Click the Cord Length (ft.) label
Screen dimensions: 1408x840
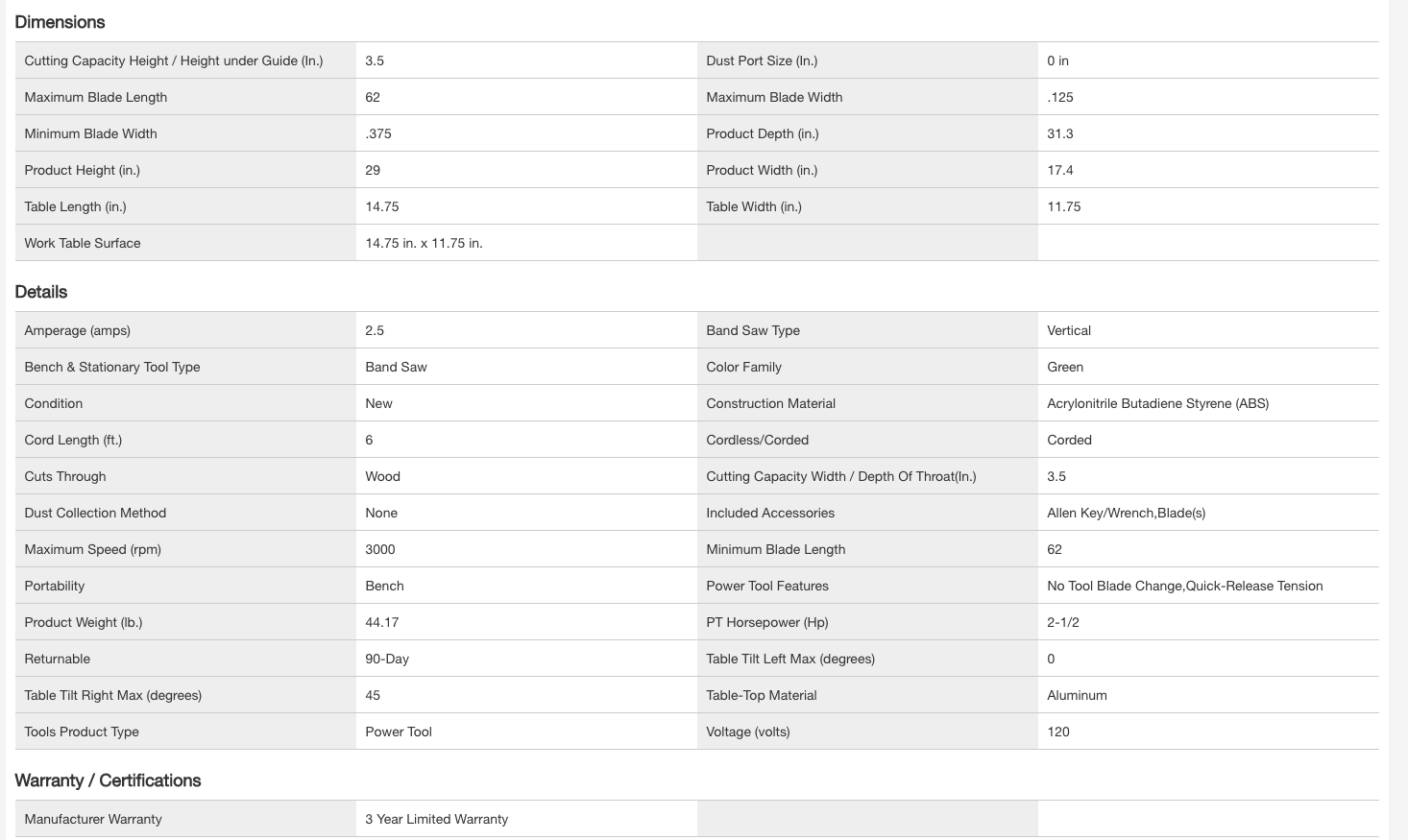(x=73, y=440)
